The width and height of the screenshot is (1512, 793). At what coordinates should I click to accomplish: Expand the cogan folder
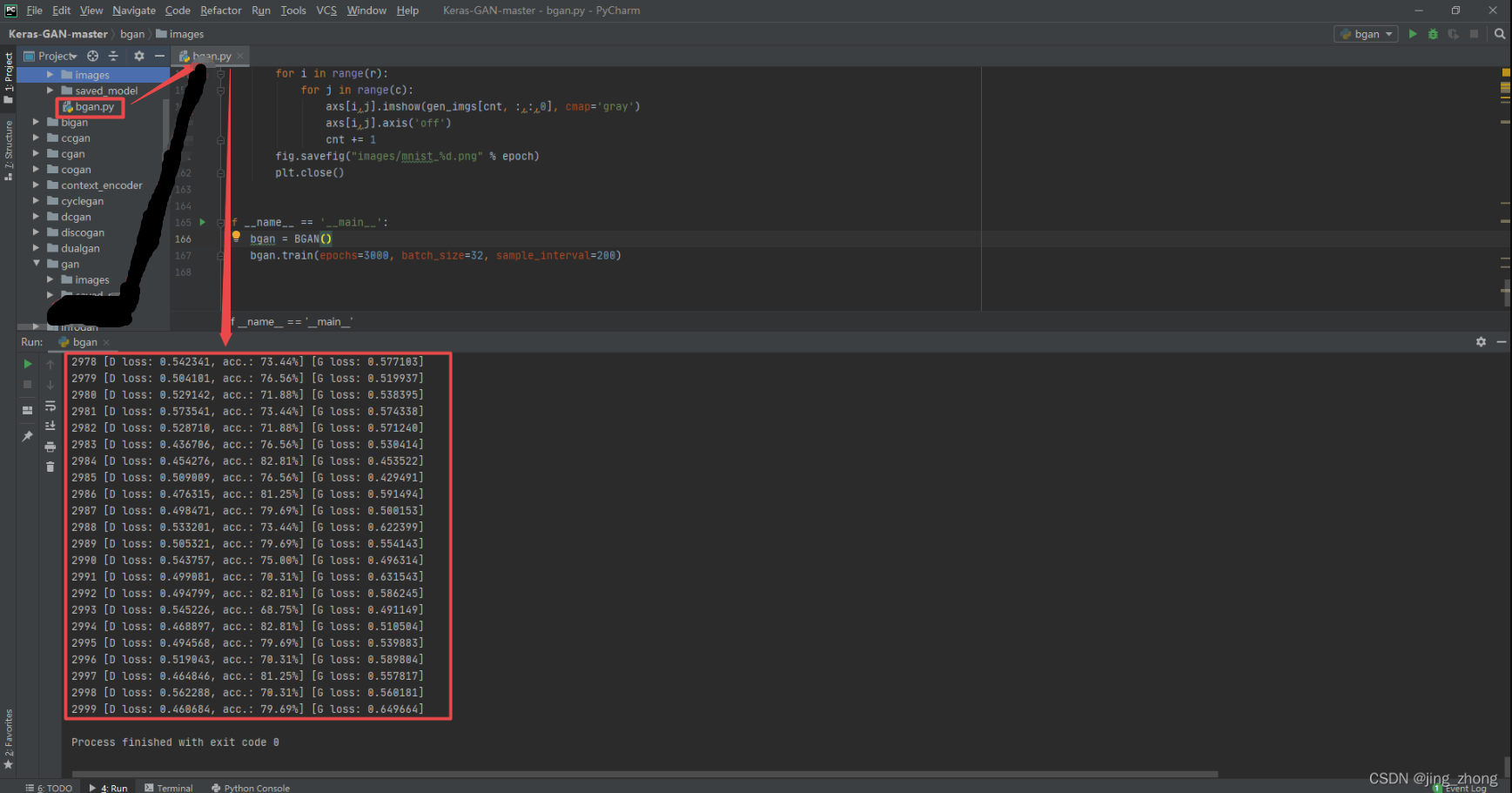pyautogui.click(x=36, y=169)
